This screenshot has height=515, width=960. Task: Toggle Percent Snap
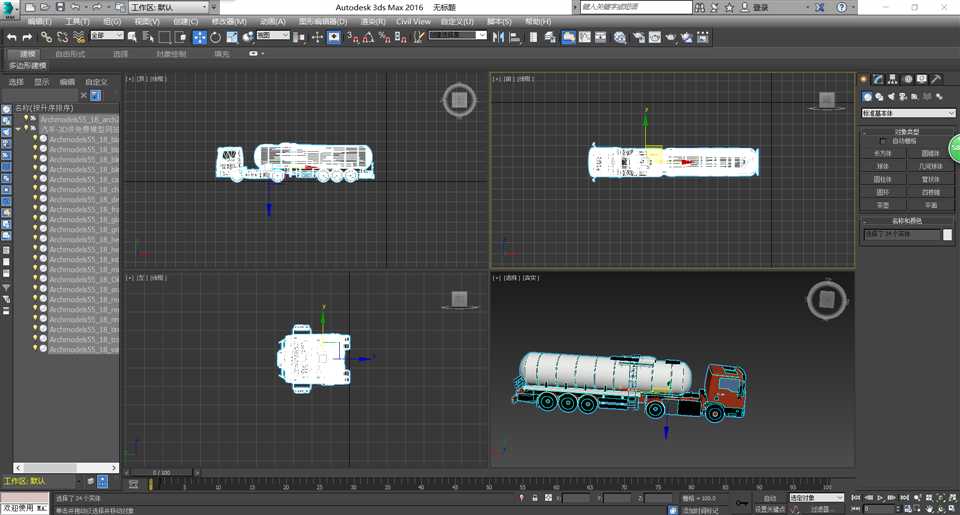click(384, 37)
